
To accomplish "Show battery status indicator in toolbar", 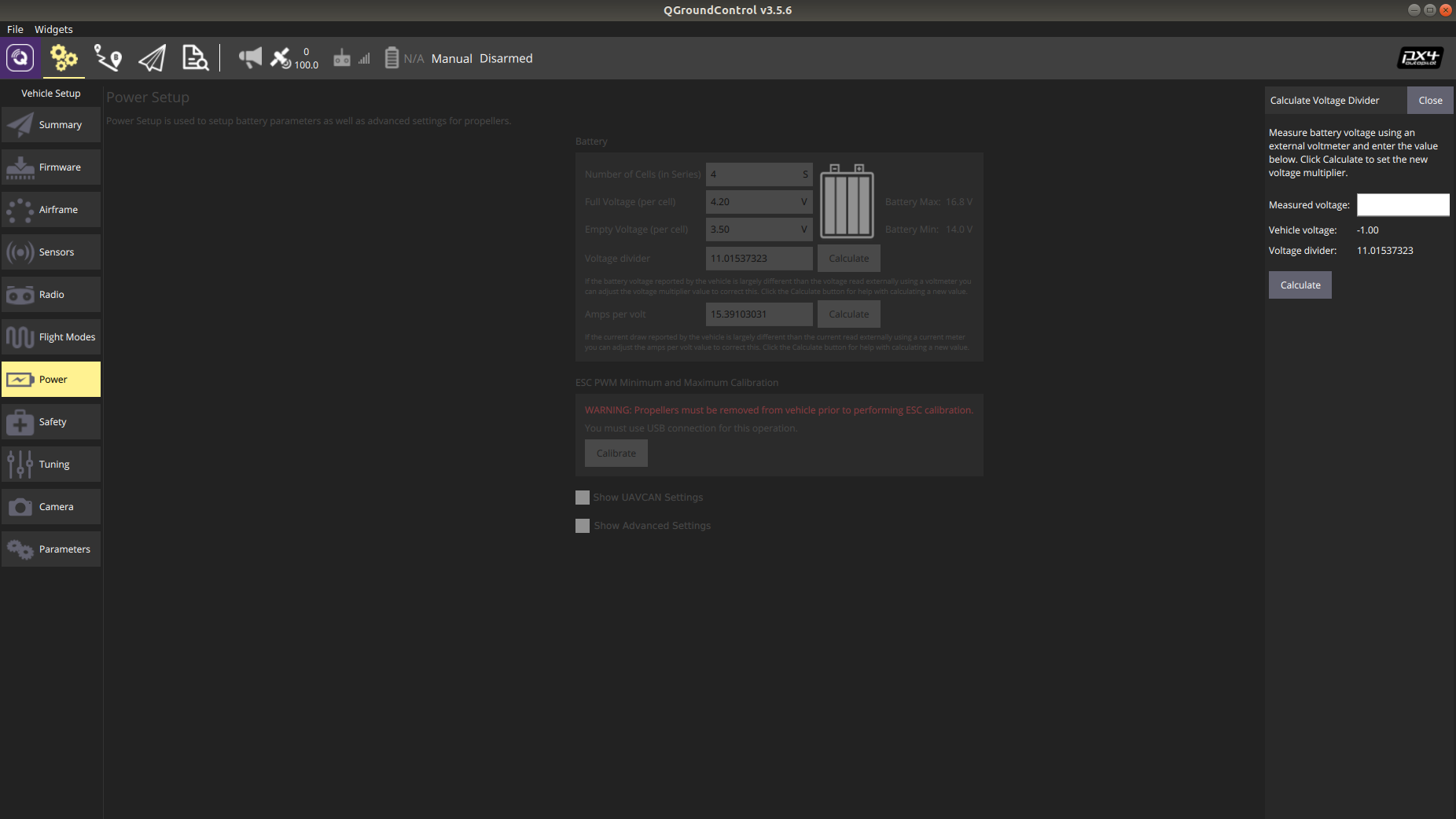I will point(404,58).
